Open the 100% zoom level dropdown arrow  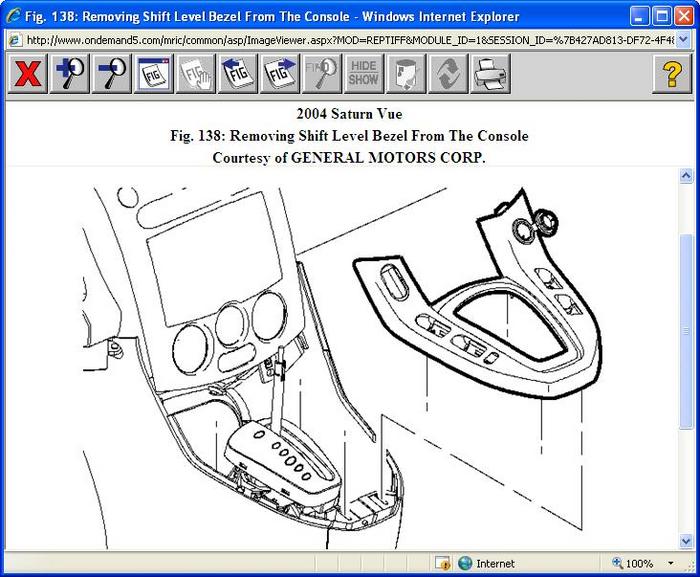pyautogui.click(x=671, y=563)
